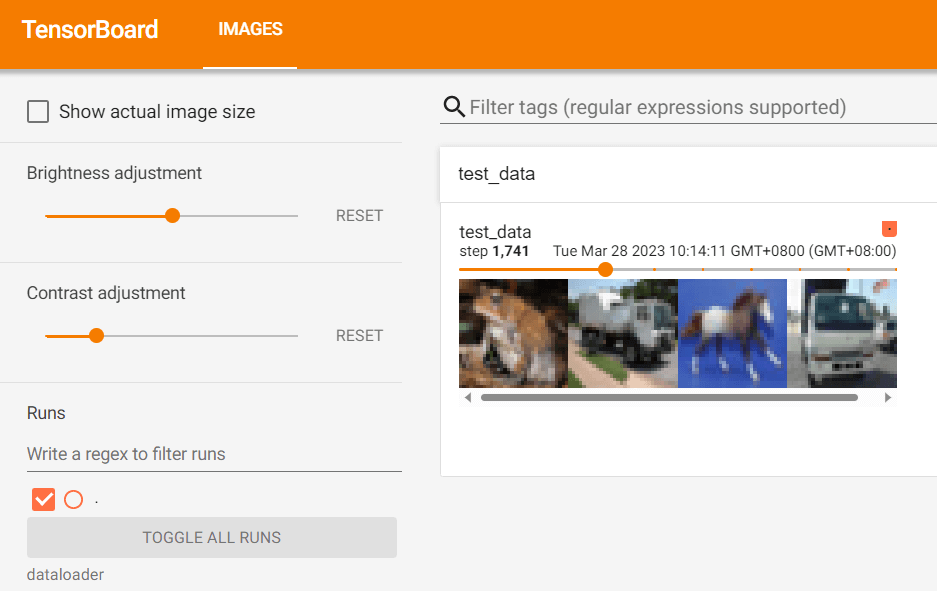This screenshot has height=591, width=937.
Task: Click the garbage truck image thumbnail
Action: pyautogui.click(x=623, y=333)
